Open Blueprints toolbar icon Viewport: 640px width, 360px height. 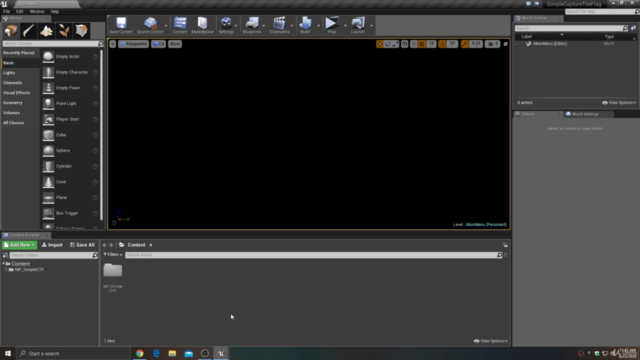pos(252,25)
